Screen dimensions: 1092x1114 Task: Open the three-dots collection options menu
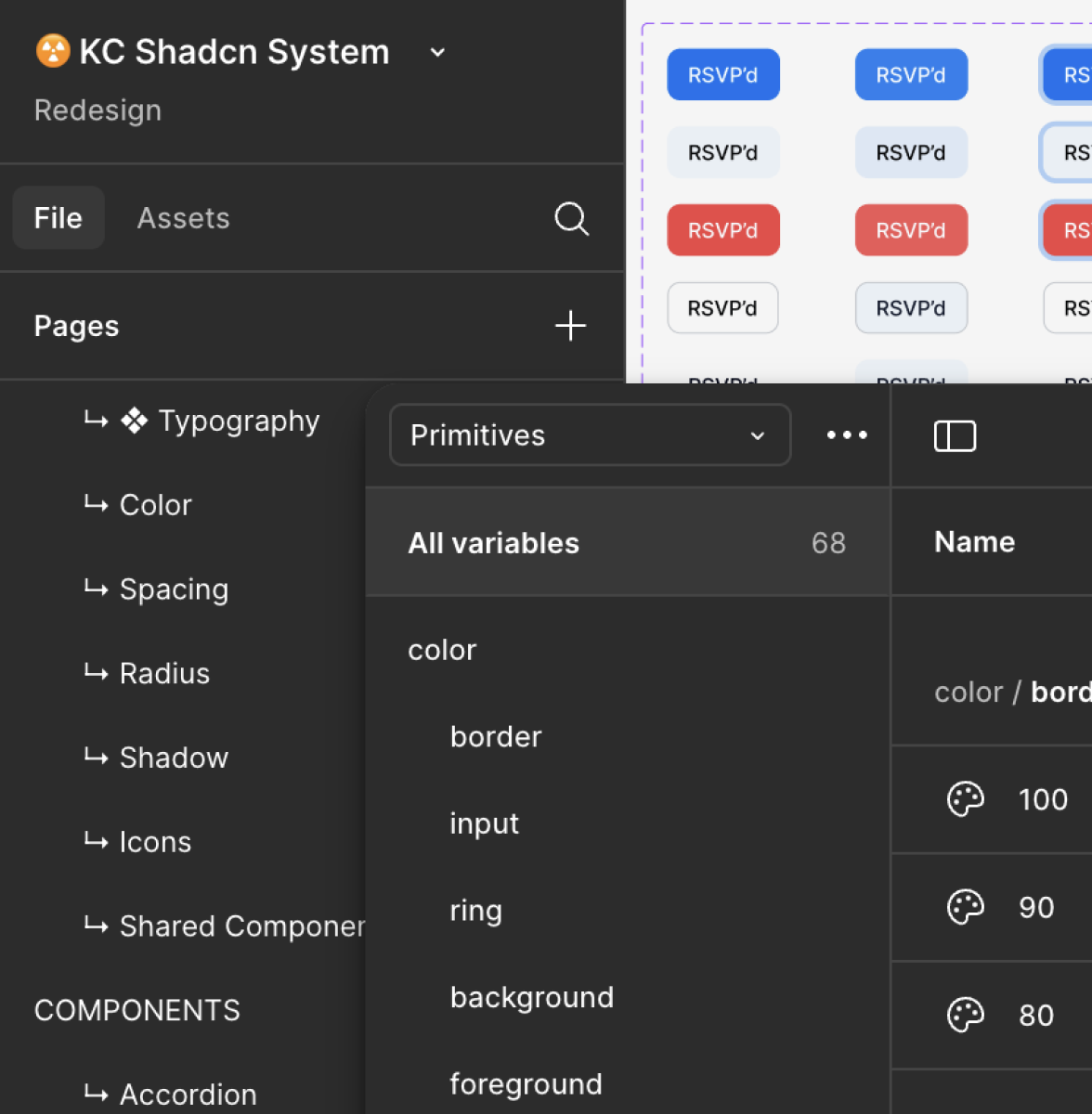click(x=847, y=434)
